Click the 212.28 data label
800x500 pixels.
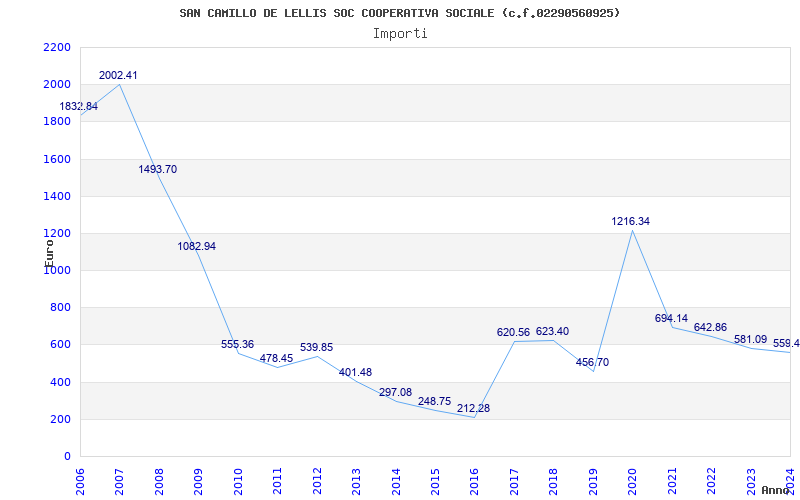[473, 409]
